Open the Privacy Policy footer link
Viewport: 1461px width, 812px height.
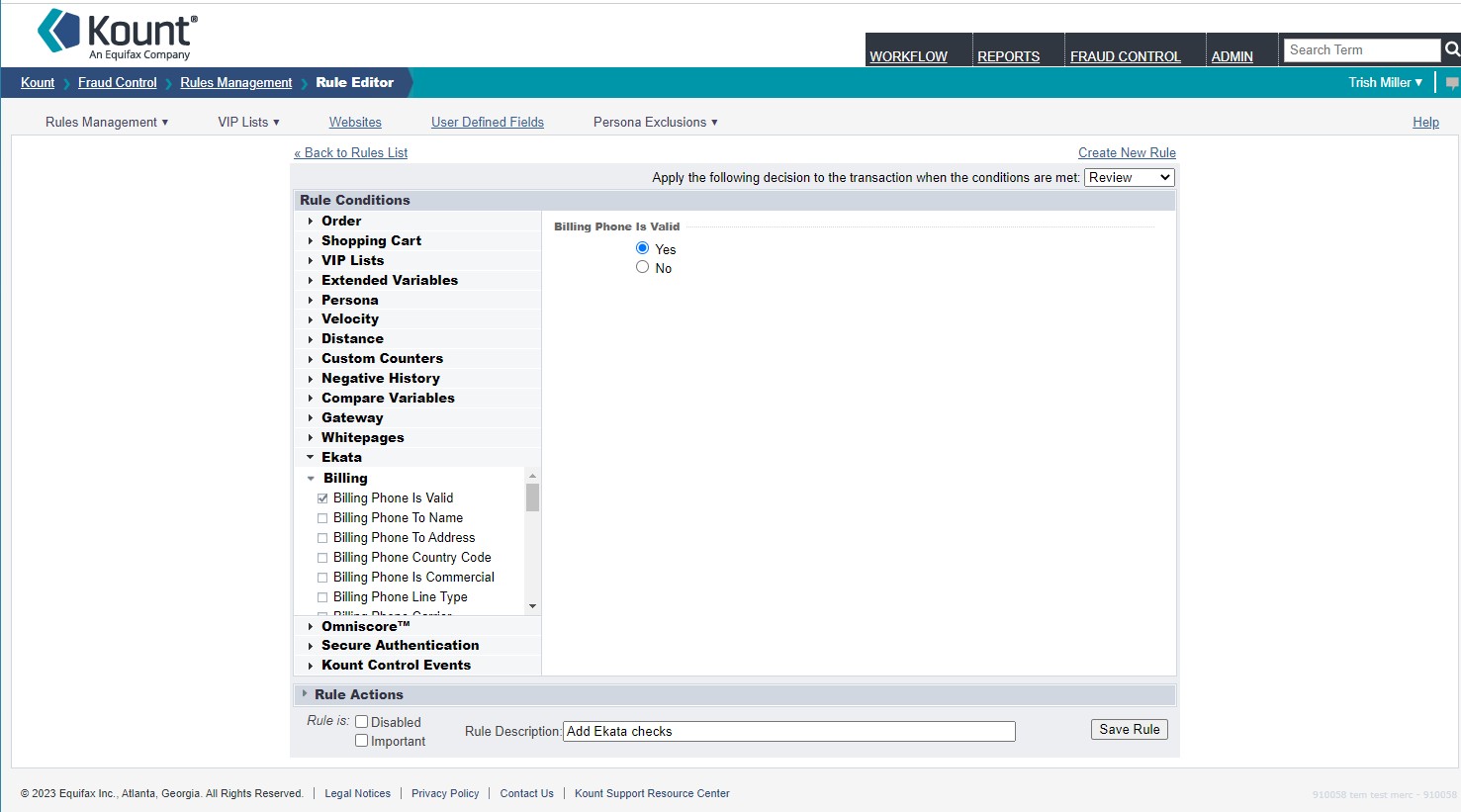pos(445,793)
